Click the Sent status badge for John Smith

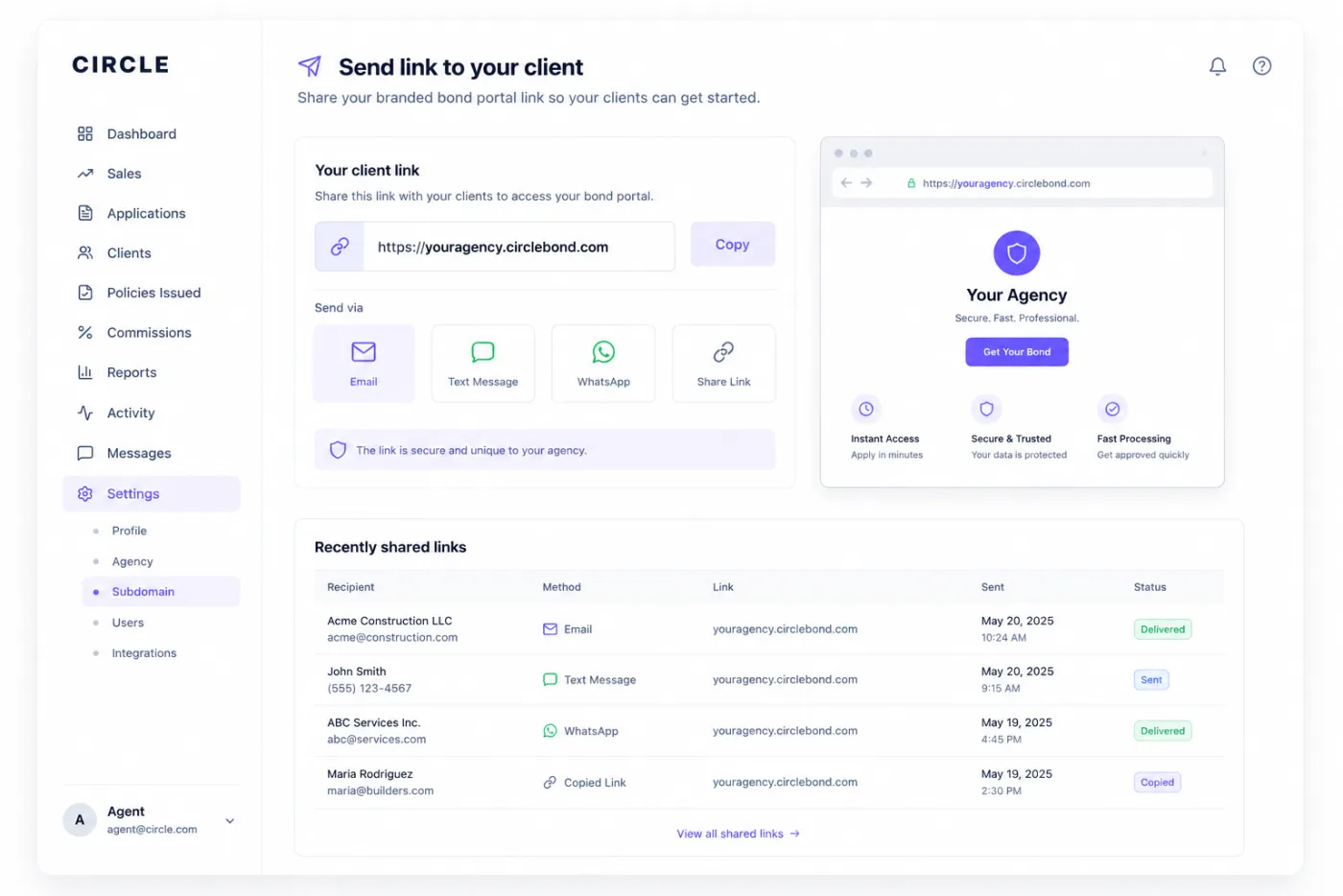click(1151, 680)
